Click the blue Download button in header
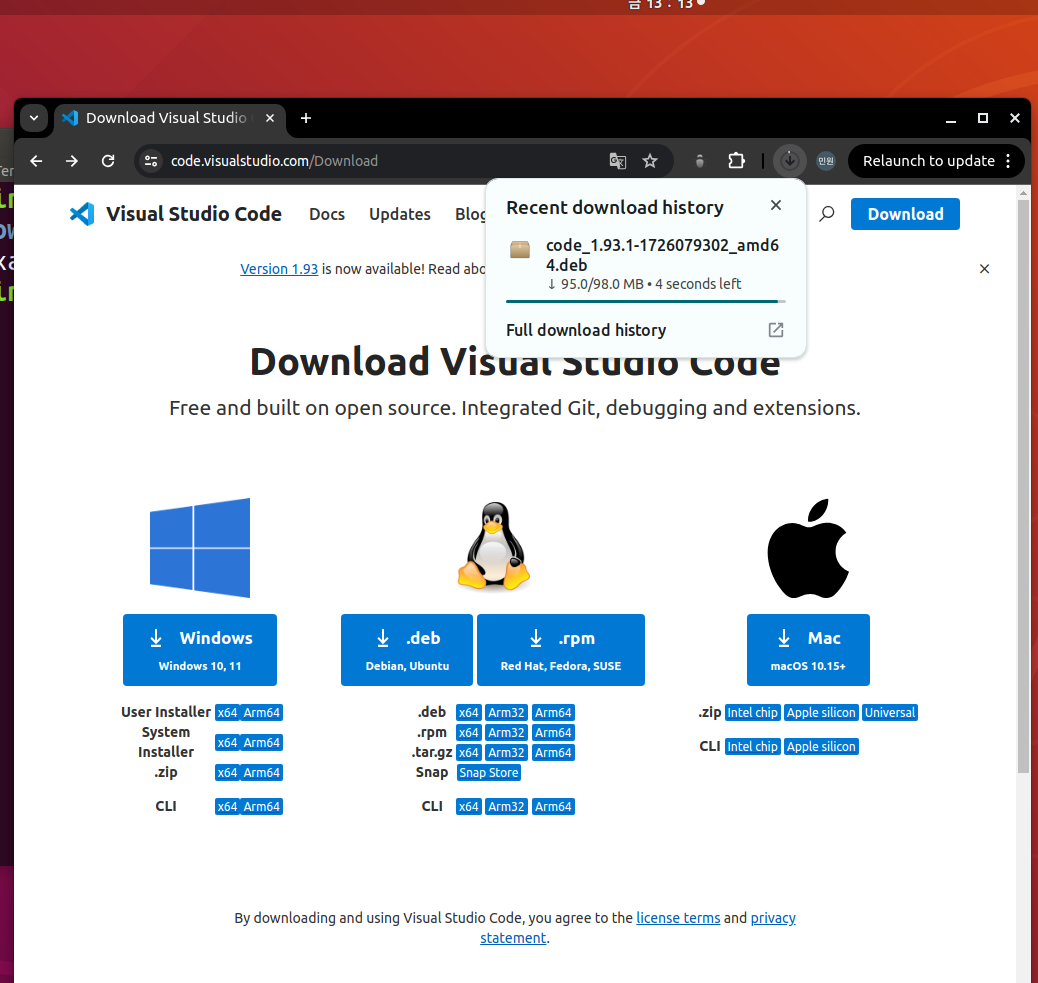1038x983 pixels. click(x=905, y=214)
